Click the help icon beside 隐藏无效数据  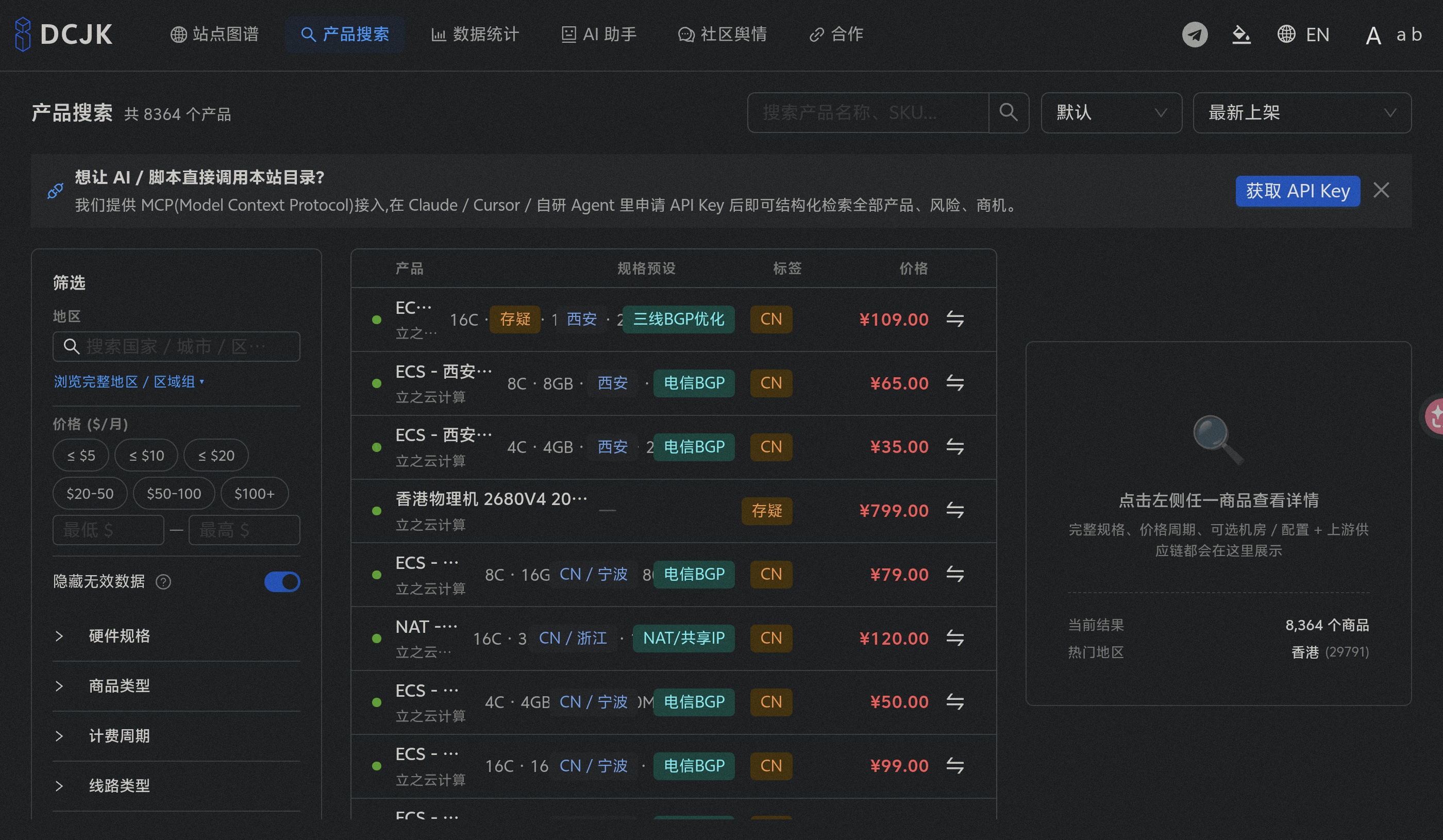pyautogui.click(x=163, y=582)
